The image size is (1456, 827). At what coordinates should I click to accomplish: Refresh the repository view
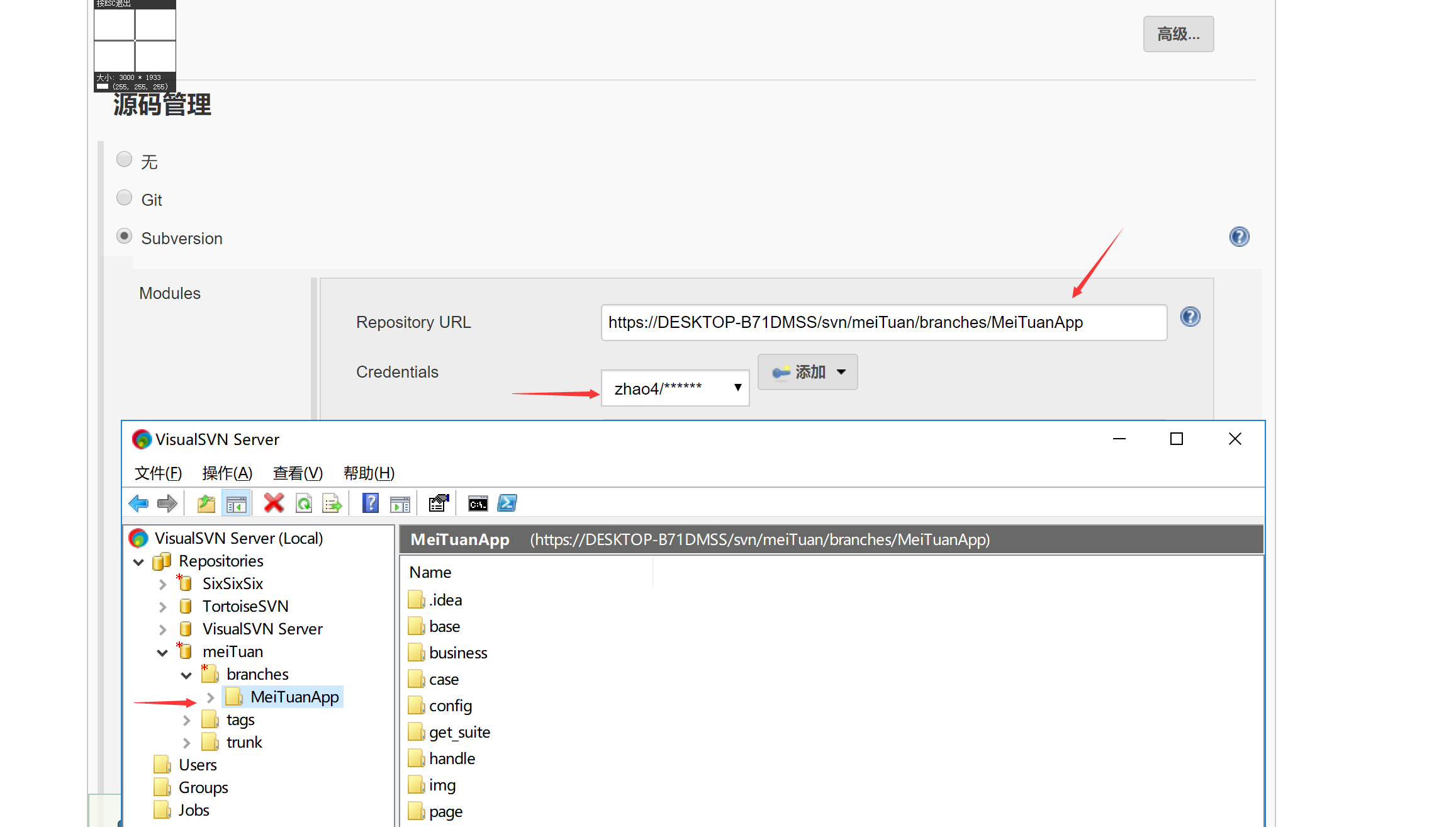coord(304,503)
